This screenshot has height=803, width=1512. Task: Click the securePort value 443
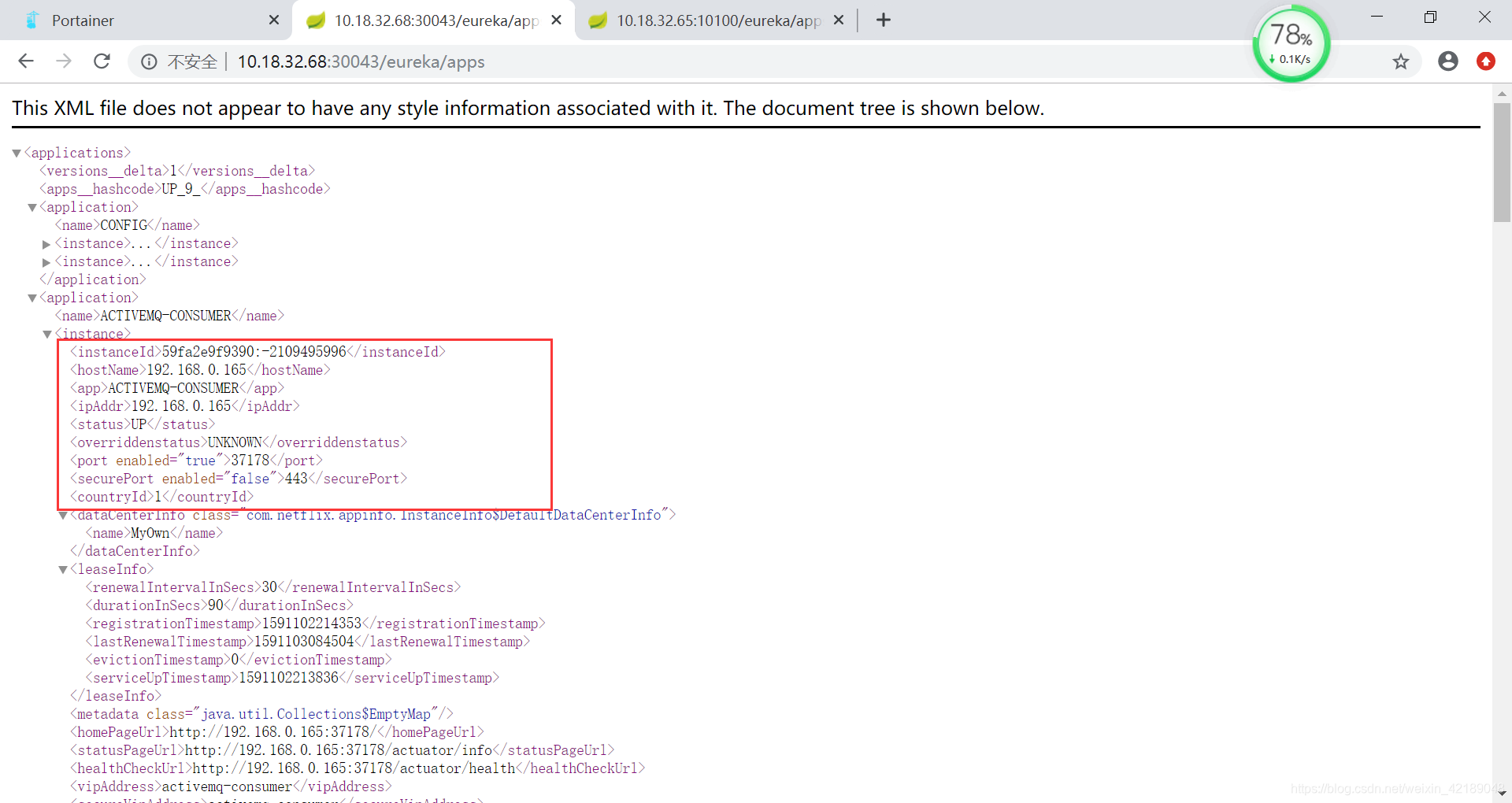click(x=296, y=479)
